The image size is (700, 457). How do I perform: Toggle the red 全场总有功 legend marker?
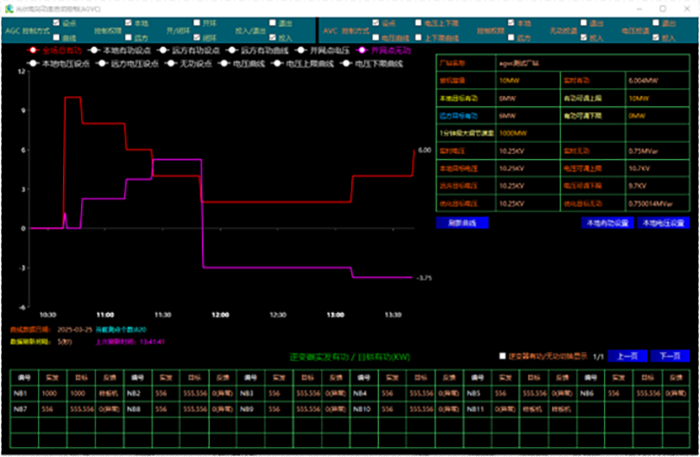tap(33, 49)
